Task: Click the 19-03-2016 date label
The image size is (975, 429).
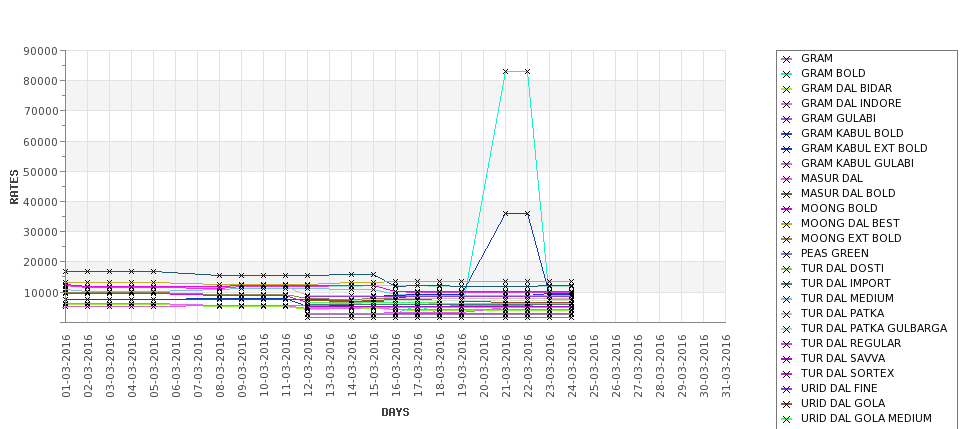Action: click(x=461, y=366)
